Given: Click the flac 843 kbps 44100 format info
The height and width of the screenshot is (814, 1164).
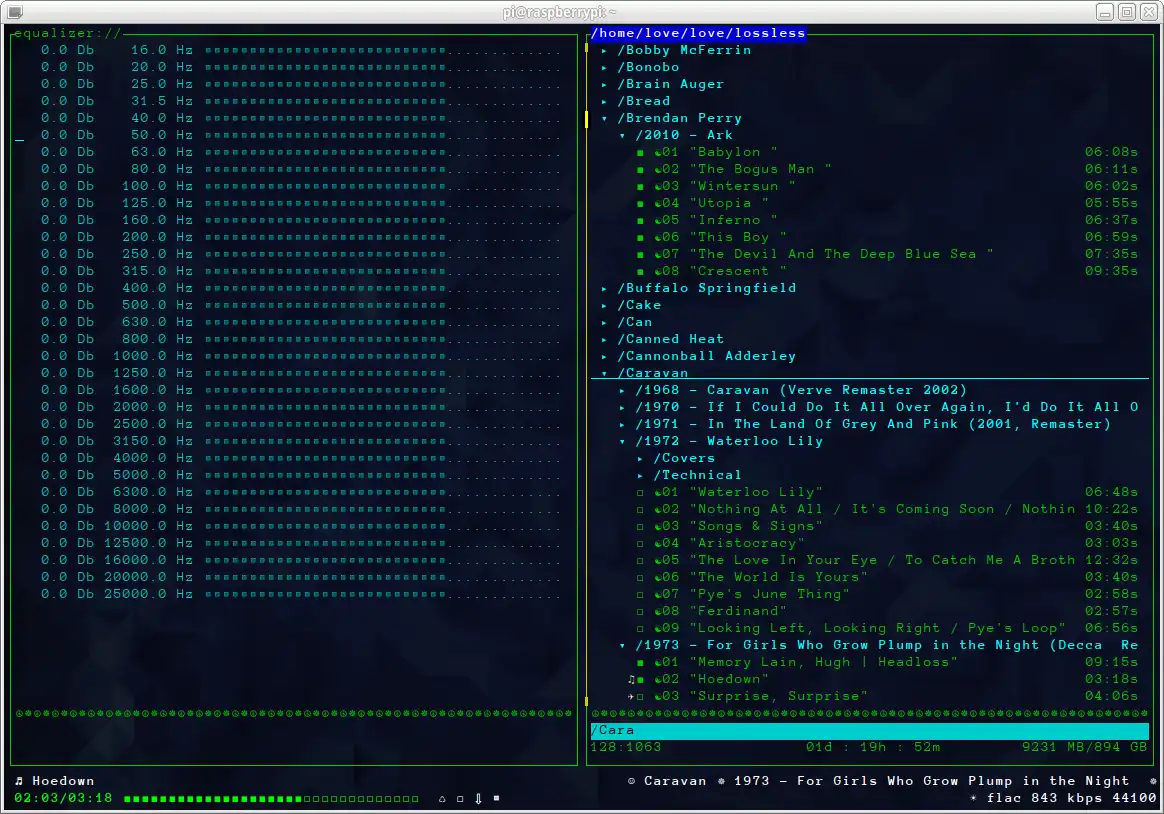Looking at the screenshot, I should point(1072,798).
